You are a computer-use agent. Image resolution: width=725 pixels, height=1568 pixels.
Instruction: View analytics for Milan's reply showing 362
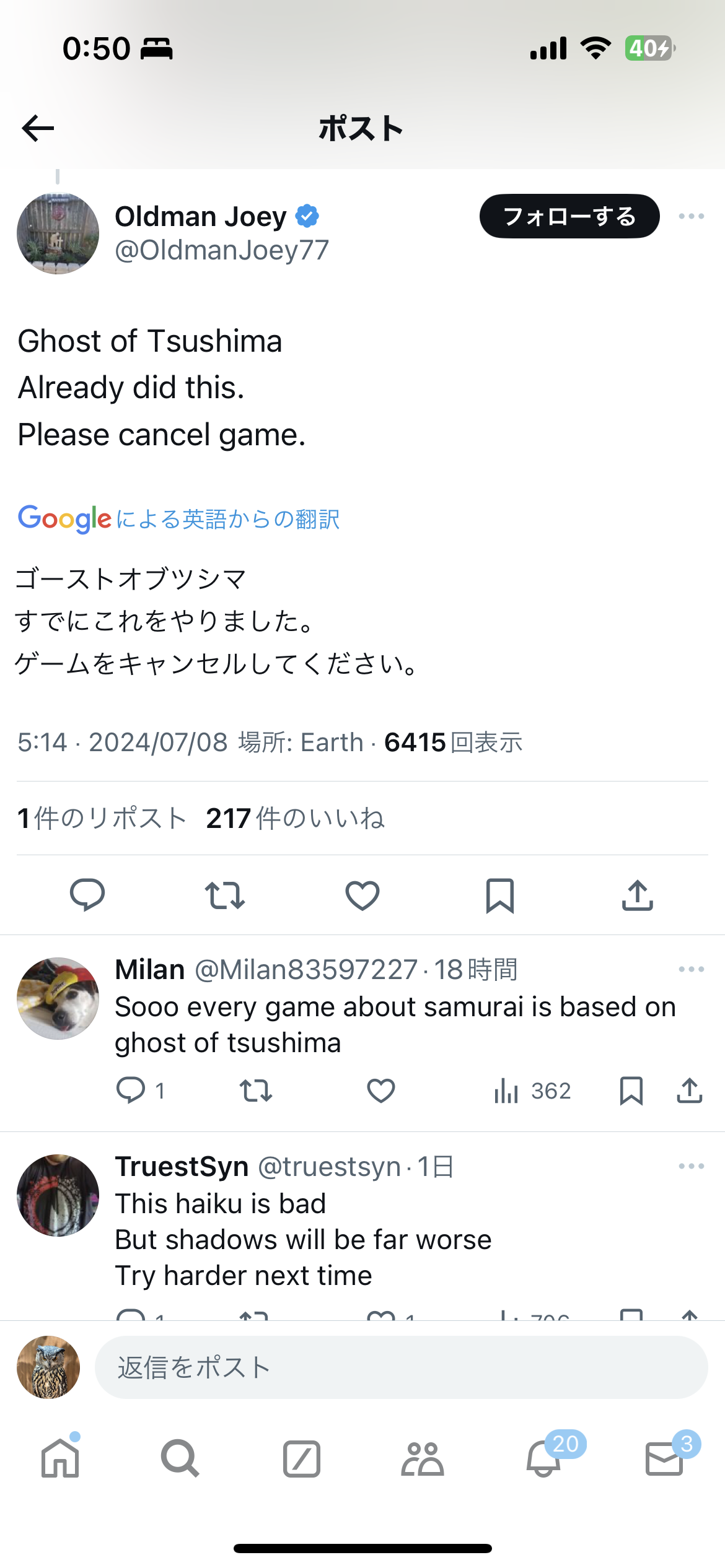pyautogui.click(x=532, y=1091)
